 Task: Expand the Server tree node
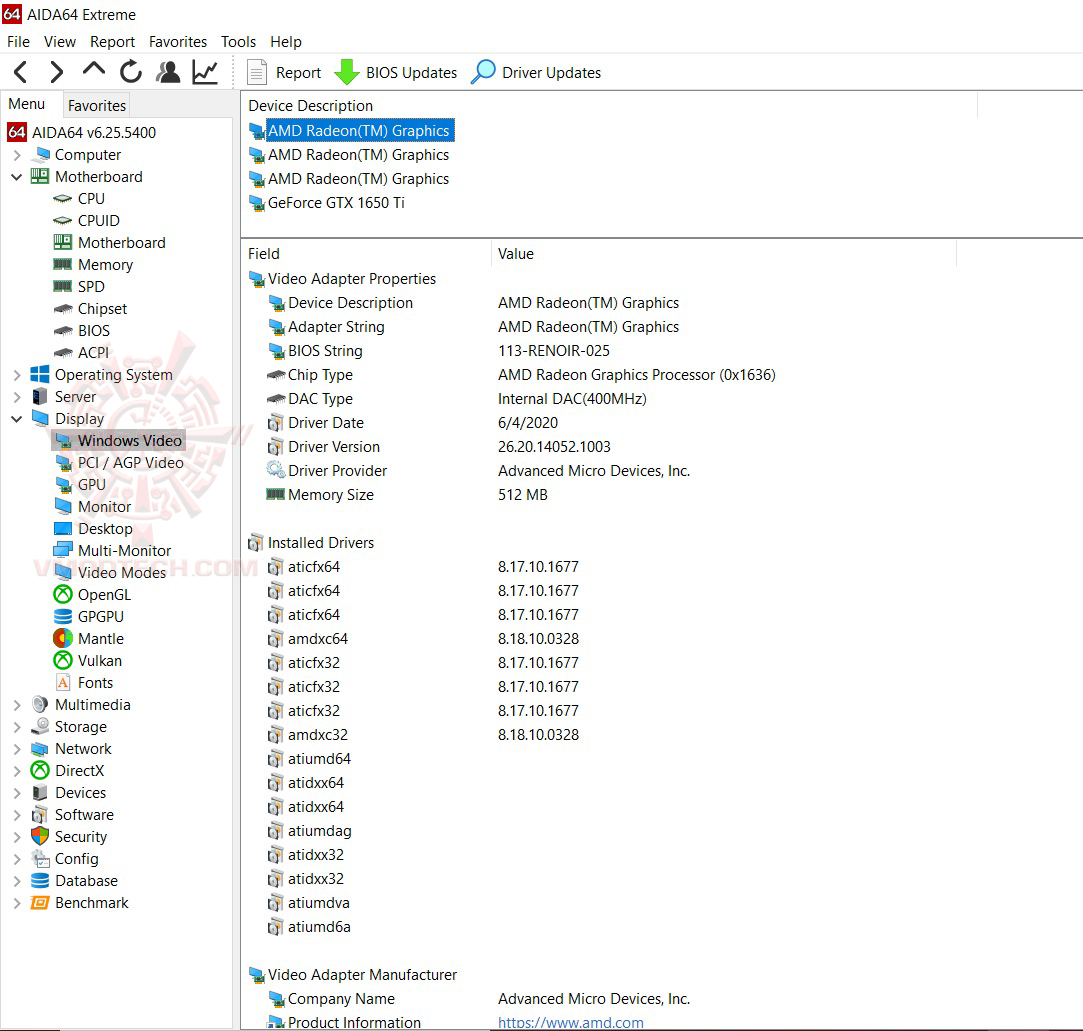(17, 397)
